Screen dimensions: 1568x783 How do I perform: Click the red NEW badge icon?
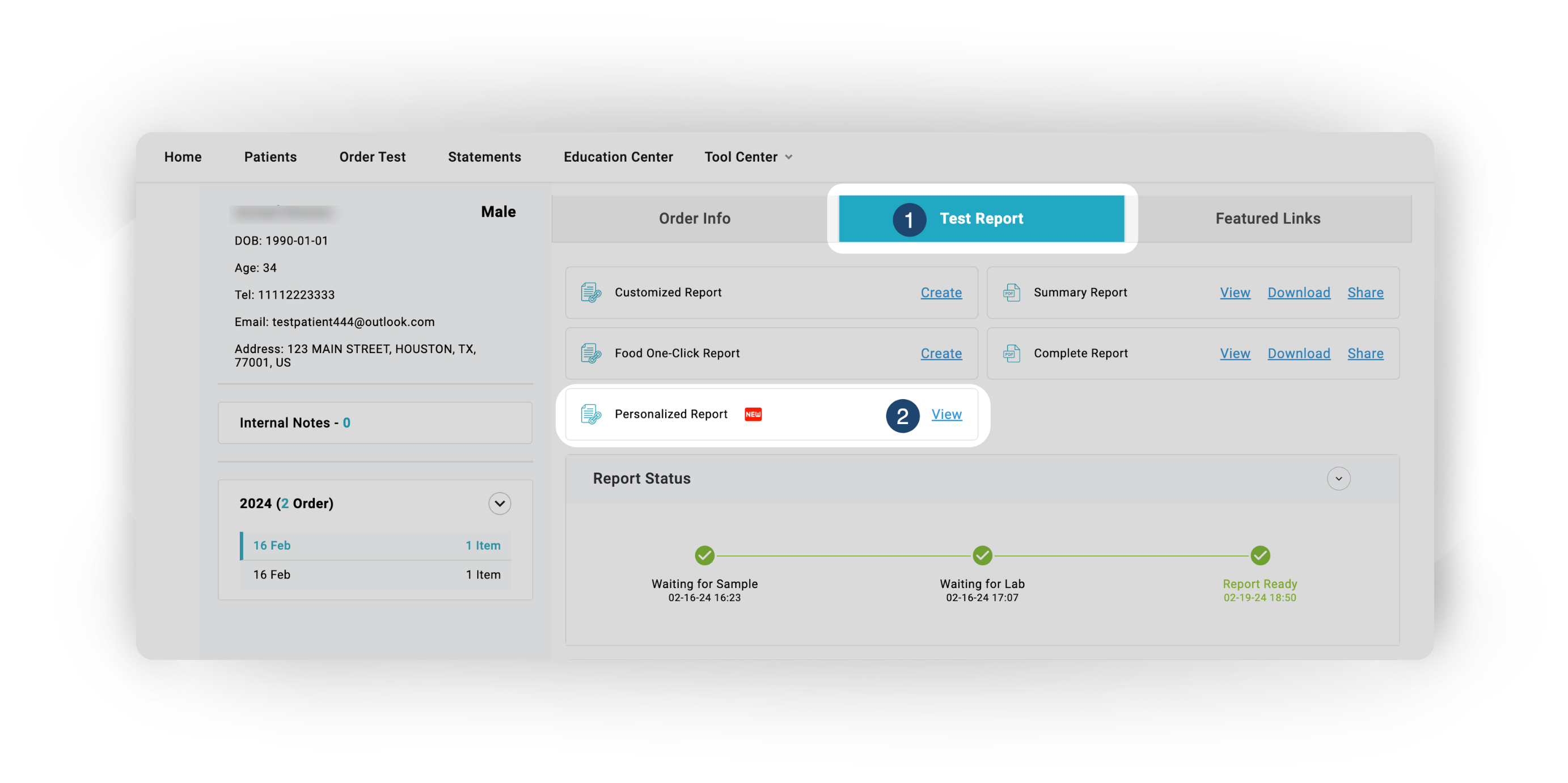pyautogui.click(x=753, y=414)
